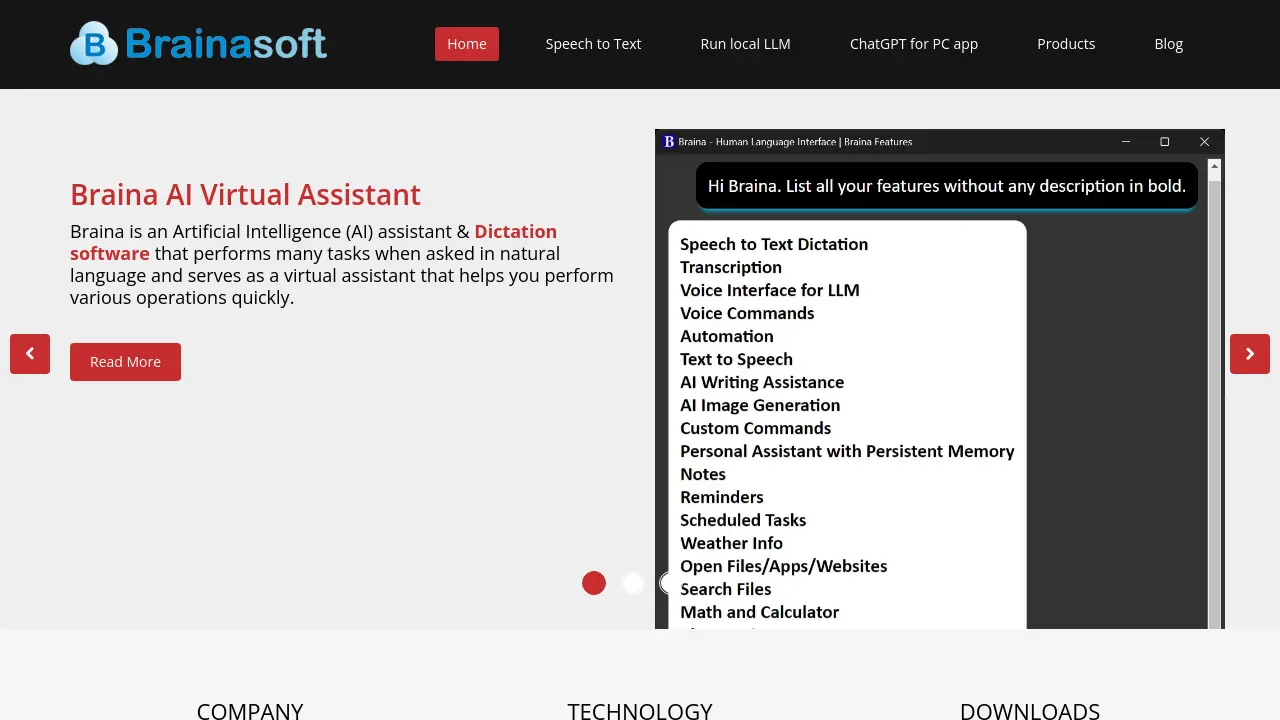The image size is (1280, 720).
Task: Click the Brainasoft logo
Action: [198, 44]
